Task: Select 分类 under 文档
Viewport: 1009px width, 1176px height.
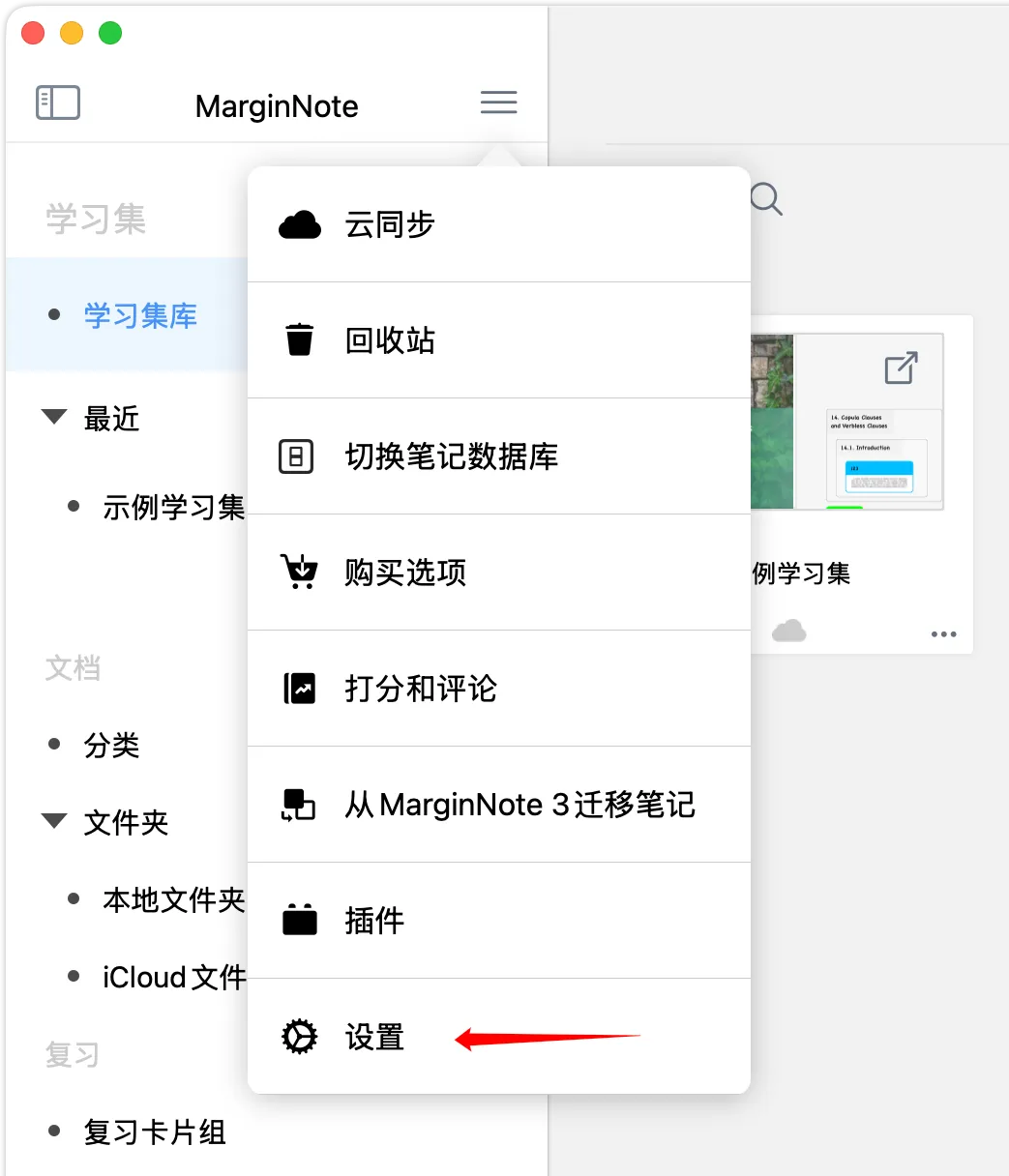Action: click(111, 745)
